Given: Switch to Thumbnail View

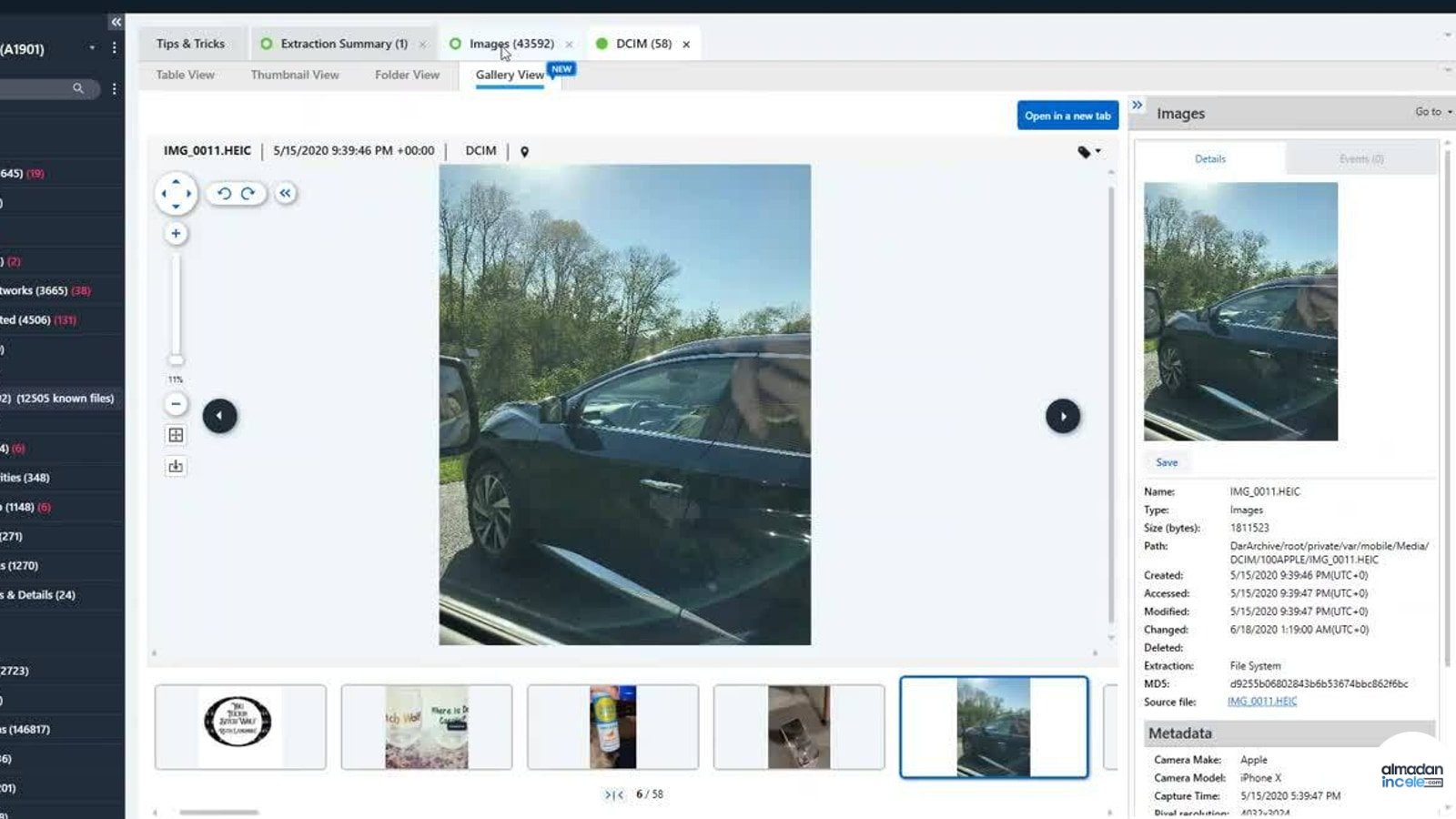Looking at the screenshot, I should coord(295,75).
